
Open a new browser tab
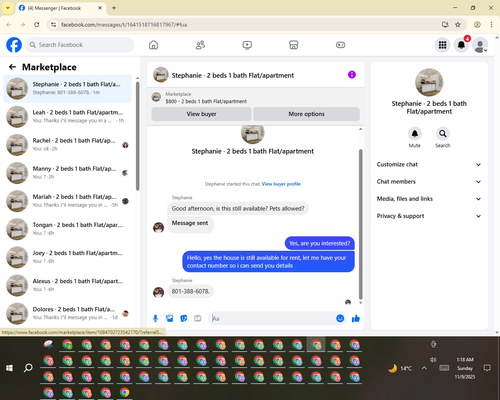pos(114,8)
